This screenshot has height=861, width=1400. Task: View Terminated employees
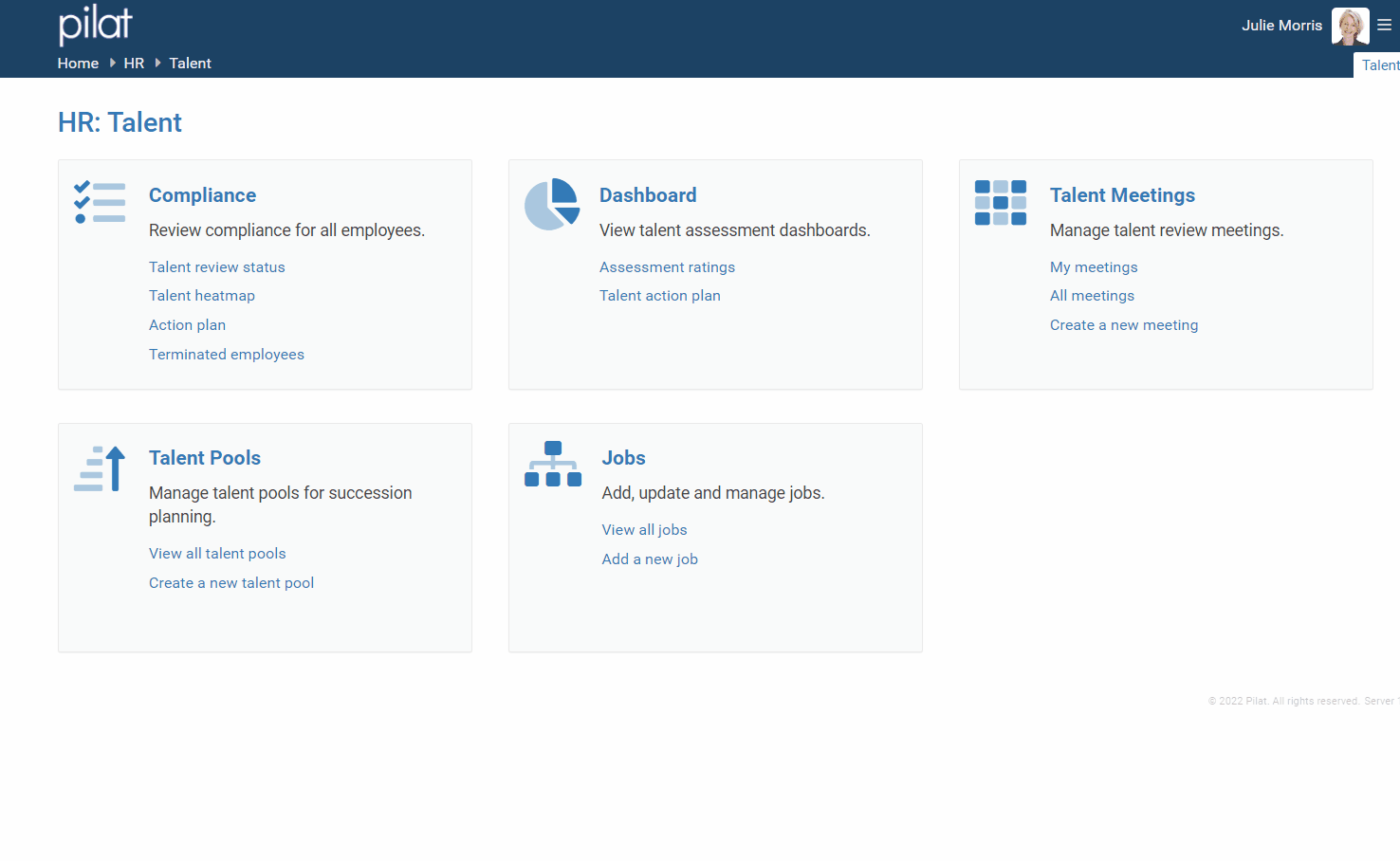[x=227, y=355]
